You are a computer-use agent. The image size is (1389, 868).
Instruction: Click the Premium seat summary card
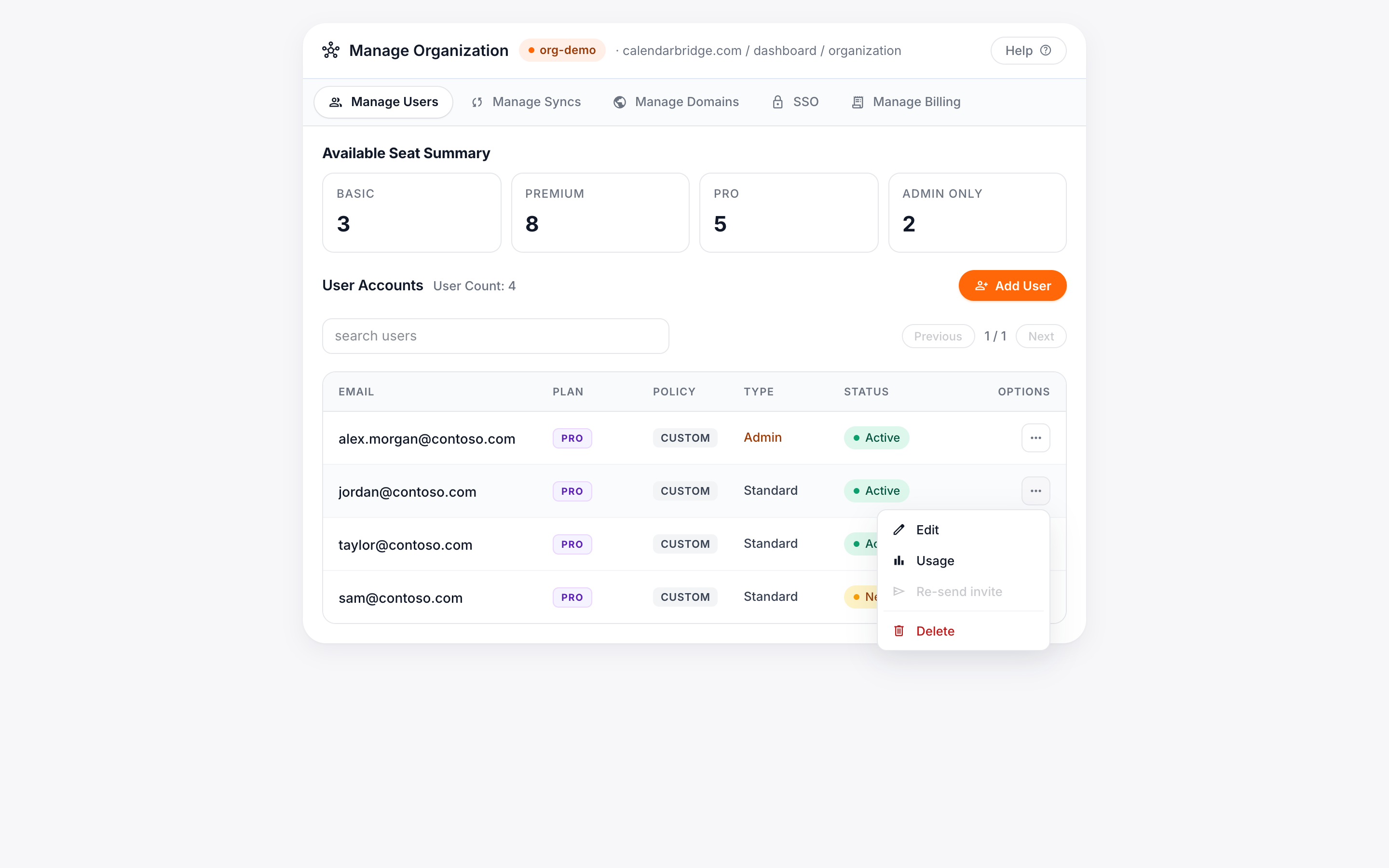(x=600, y=212)
